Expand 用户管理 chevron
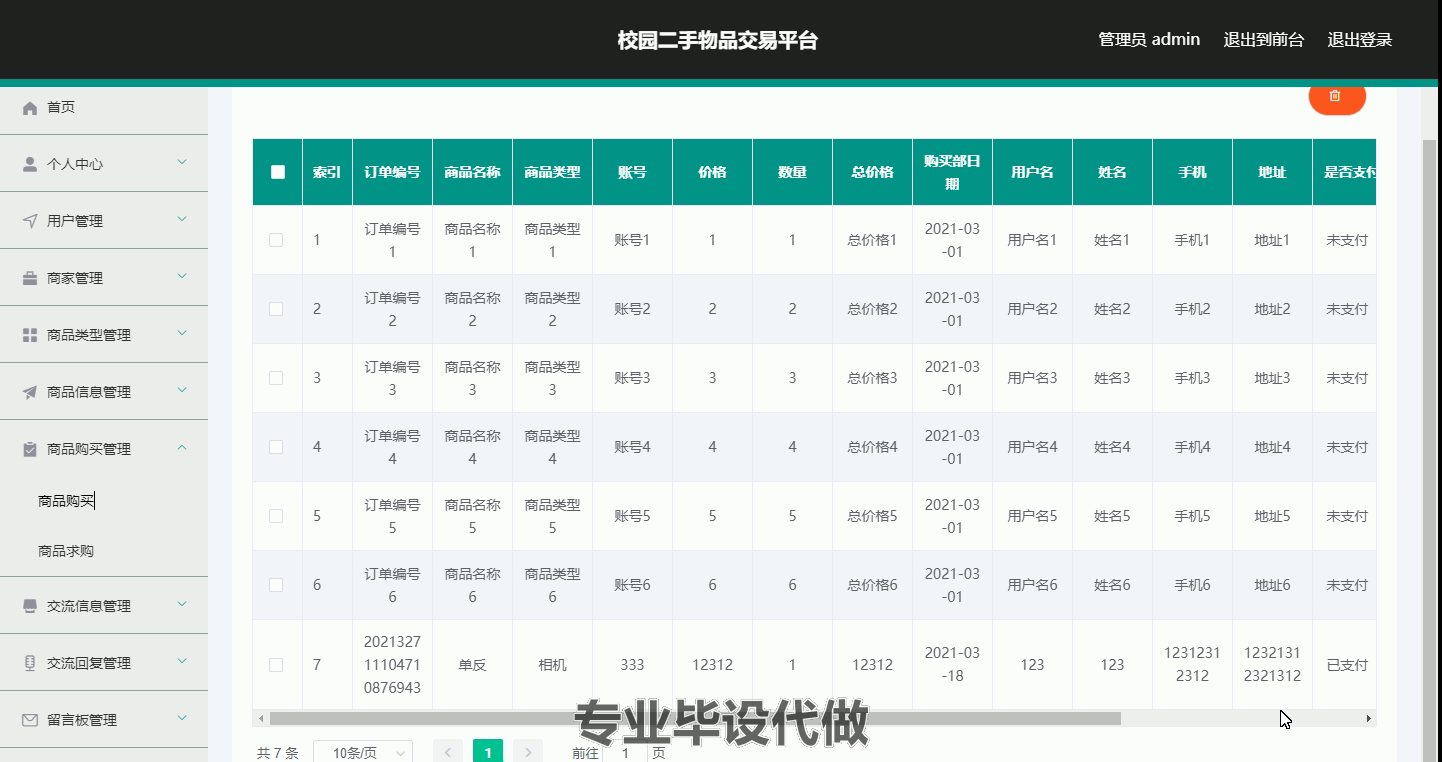 pos(182,219)
